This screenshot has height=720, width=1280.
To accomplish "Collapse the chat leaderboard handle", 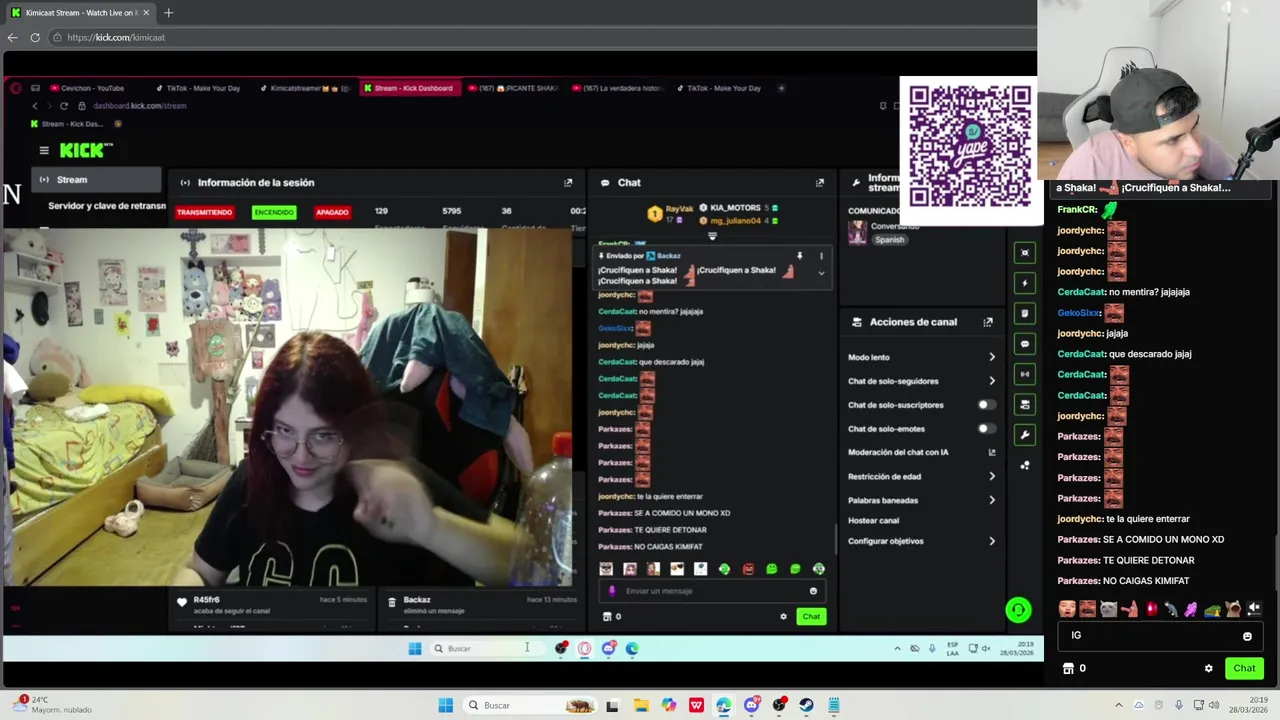I will point(712,237).
